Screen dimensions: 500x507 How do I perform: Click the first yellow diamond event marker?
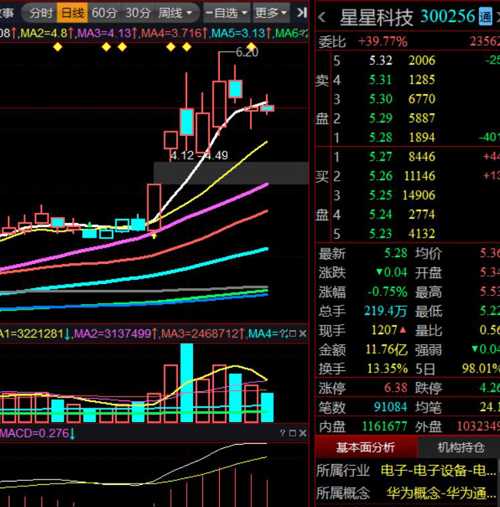coord(58,47)
